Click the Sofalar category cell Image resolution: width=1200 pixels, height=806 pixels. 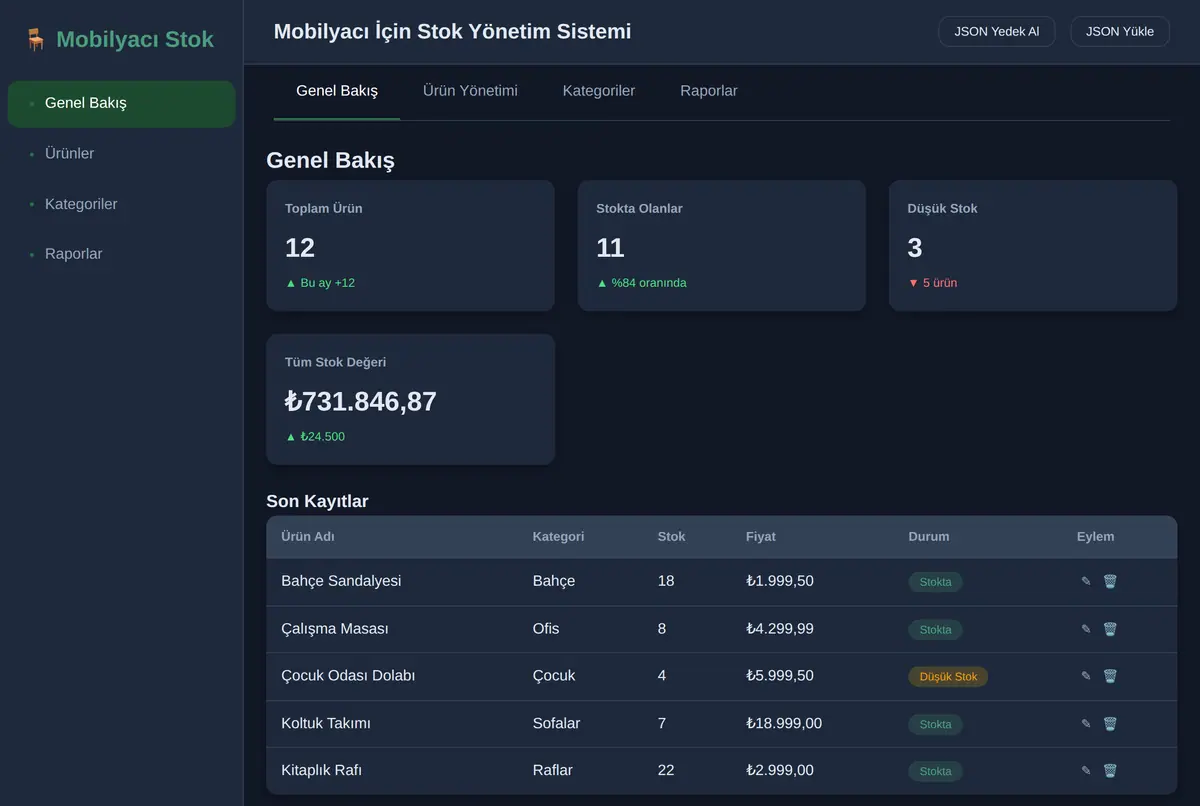pyautogui.click(x=556, y=724)
